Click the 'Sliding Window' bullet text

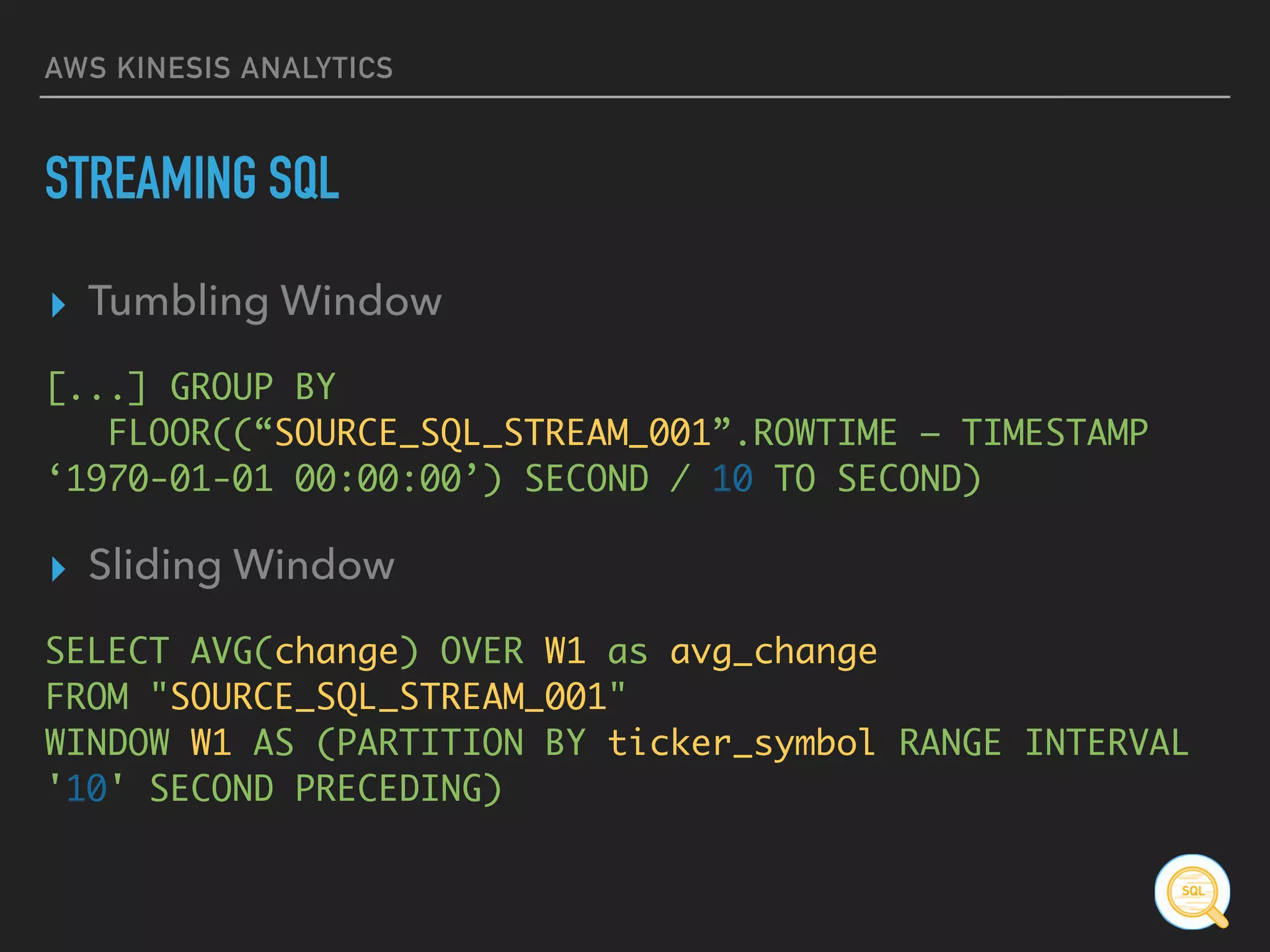pos(241,565)
